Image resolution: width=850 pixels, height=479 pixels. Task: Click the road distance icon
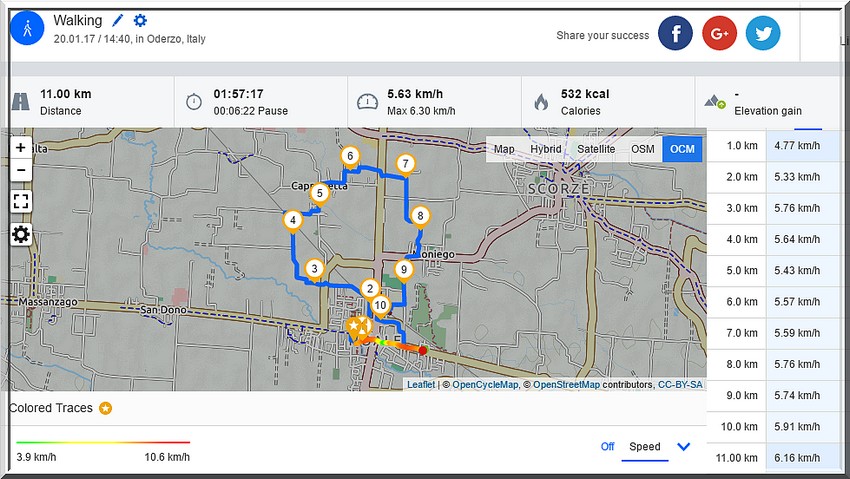tap(21, 102)
